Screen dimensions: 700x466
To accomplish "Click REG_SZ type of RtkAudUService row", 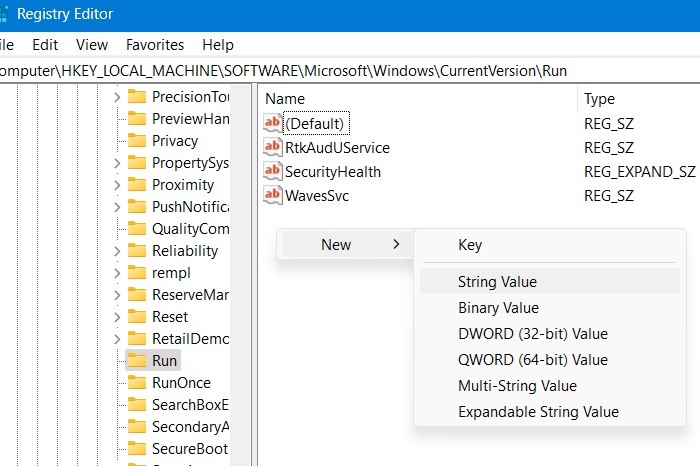I will (609, 147).
